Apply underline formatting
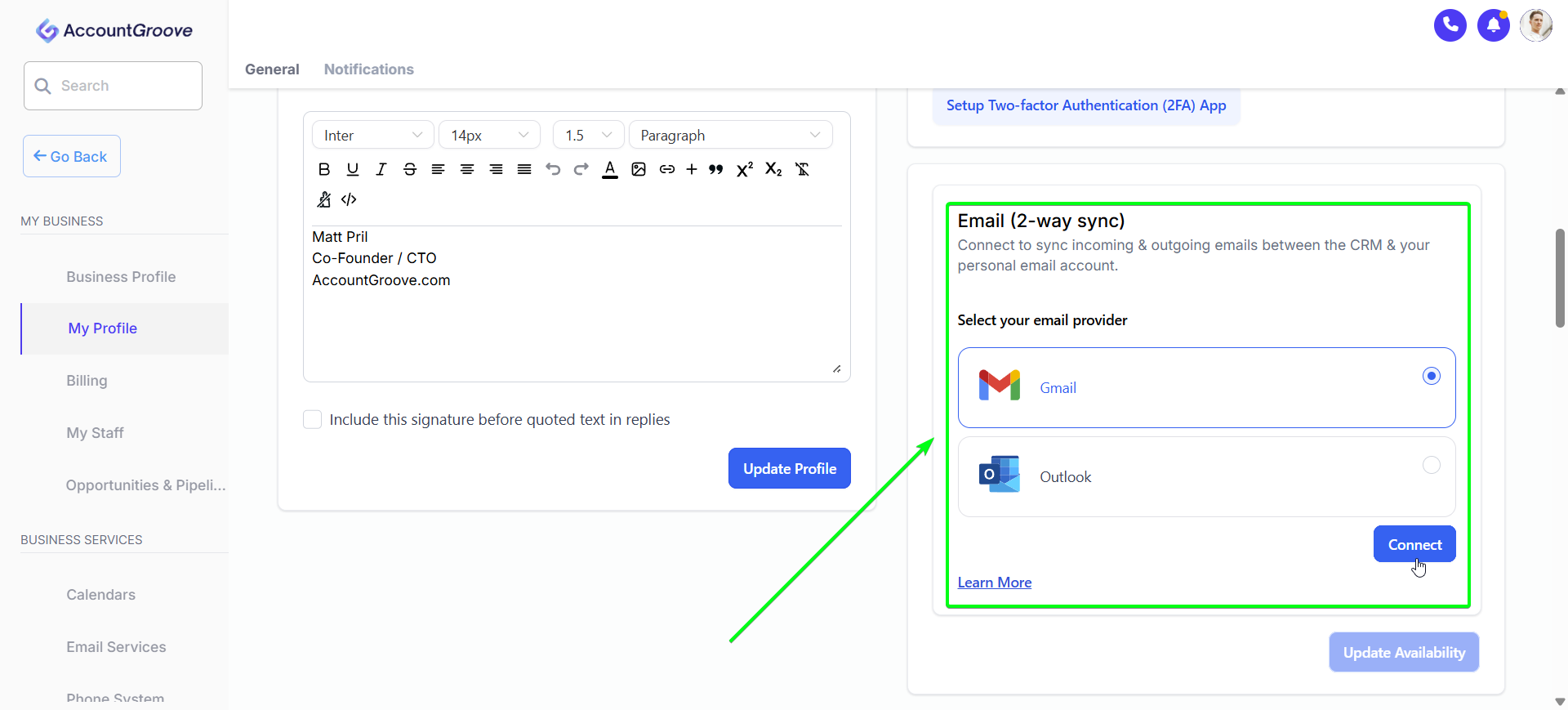This screenshot has width=1568, height=710. 353,169
